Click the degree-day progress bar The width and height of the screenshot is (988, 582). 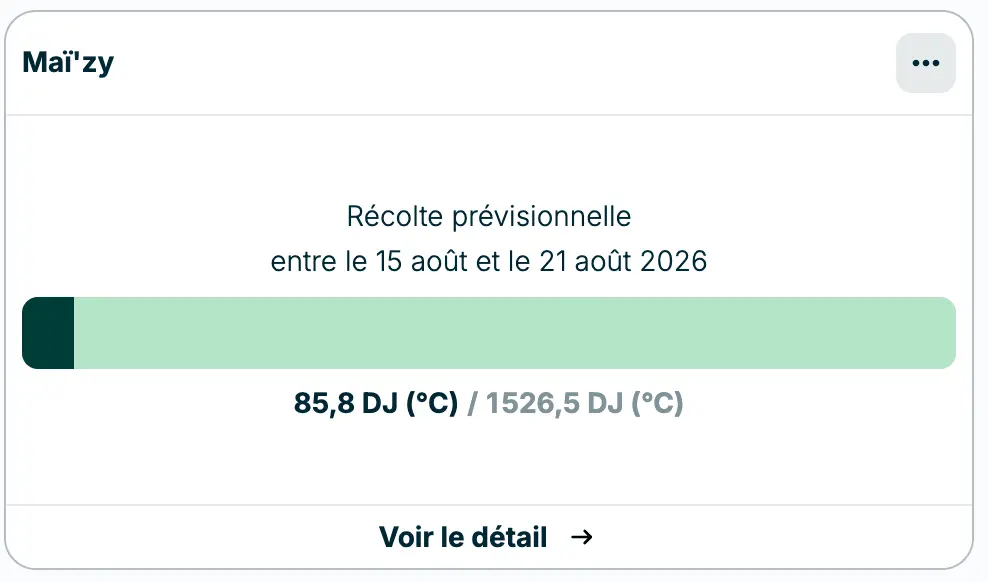[489, 332]
